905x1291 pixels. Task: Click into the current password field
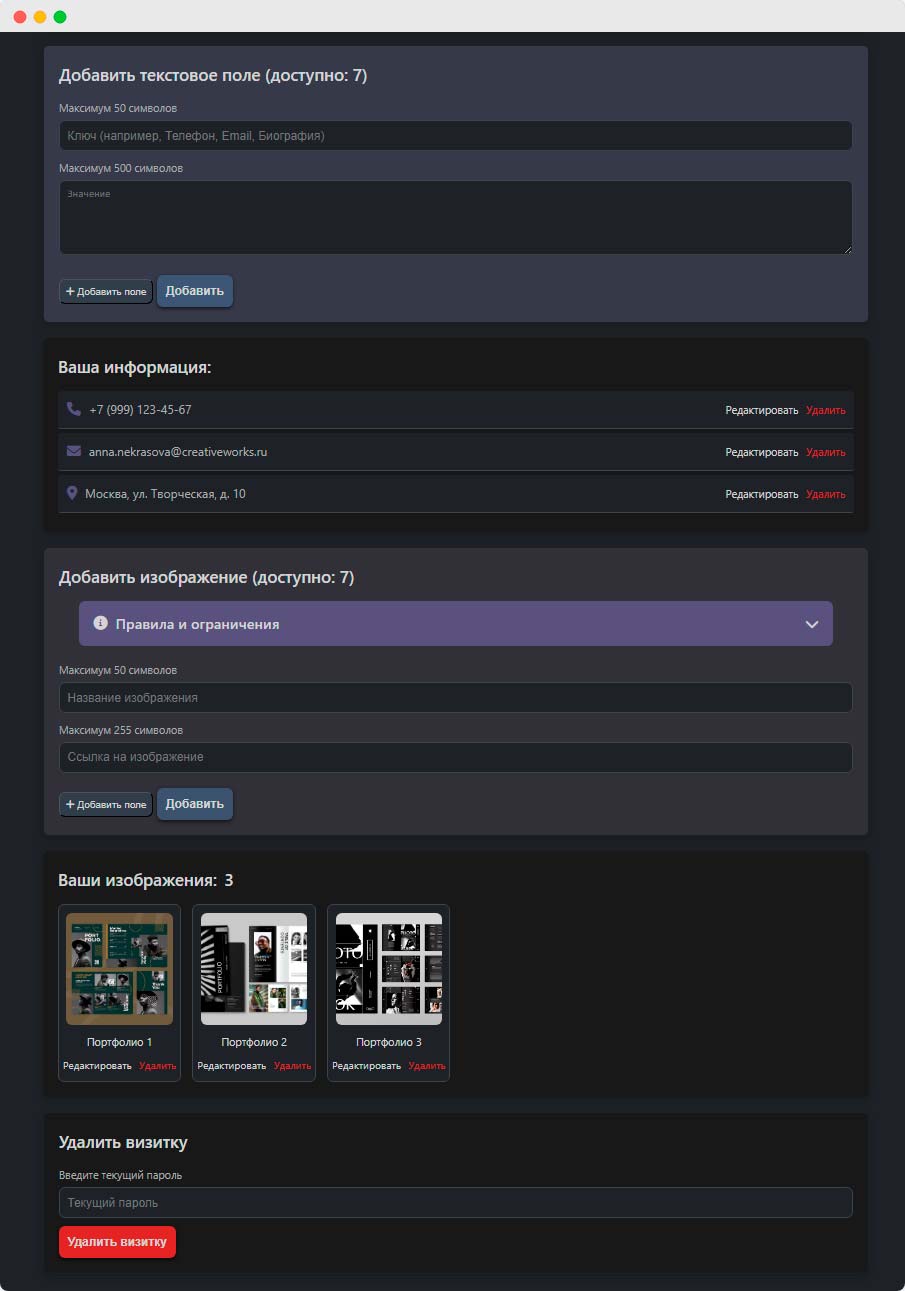pos(455,1202)
